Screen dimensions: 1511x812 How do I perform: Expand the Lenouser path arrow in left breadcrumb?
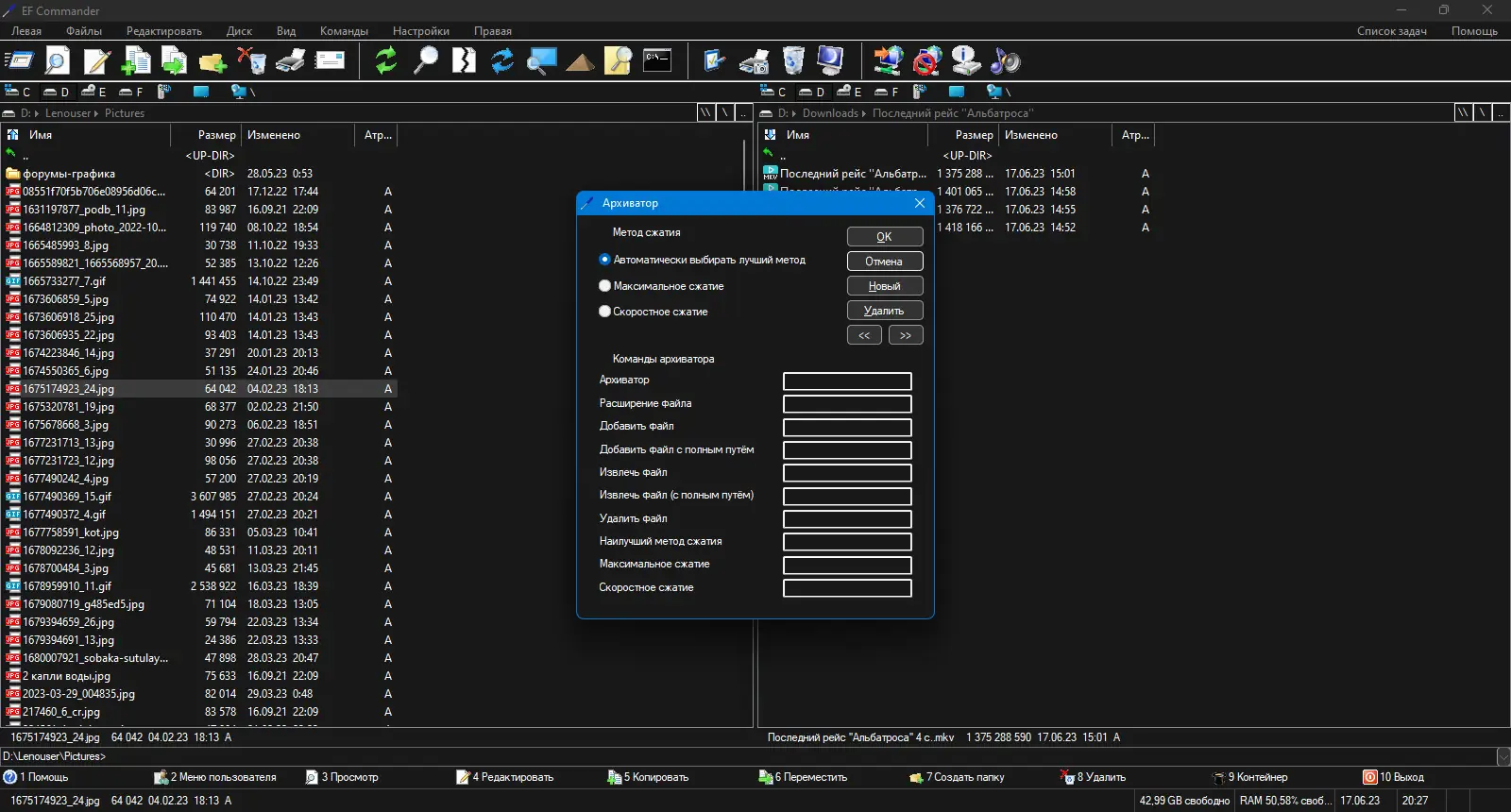pyautogui.click(x=96, y=113)
